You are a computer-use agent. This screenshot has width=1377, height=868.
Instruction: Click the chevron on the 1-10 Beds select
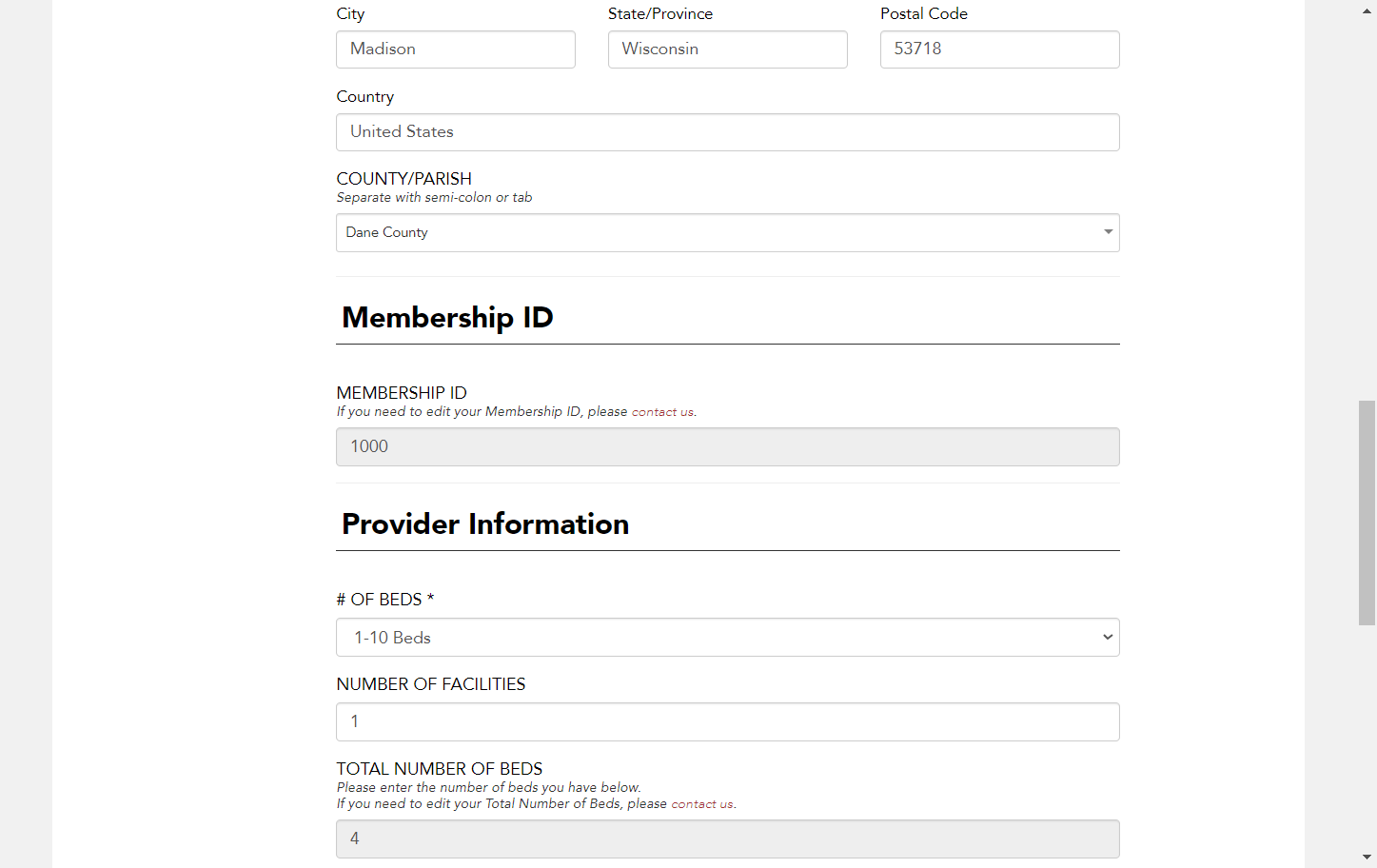1108,638
